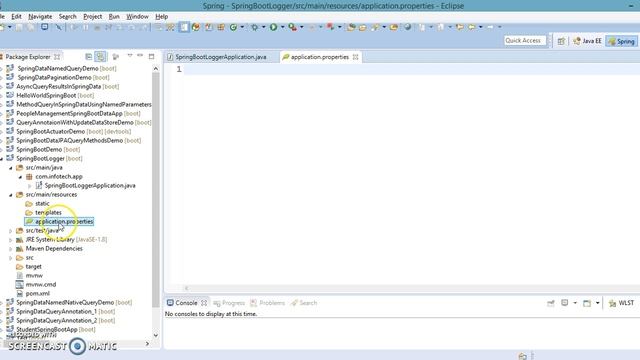Image resolution: width=640 pixels, height=360 pixels.
Task: Open the Navigate menu
Action: 40,16
